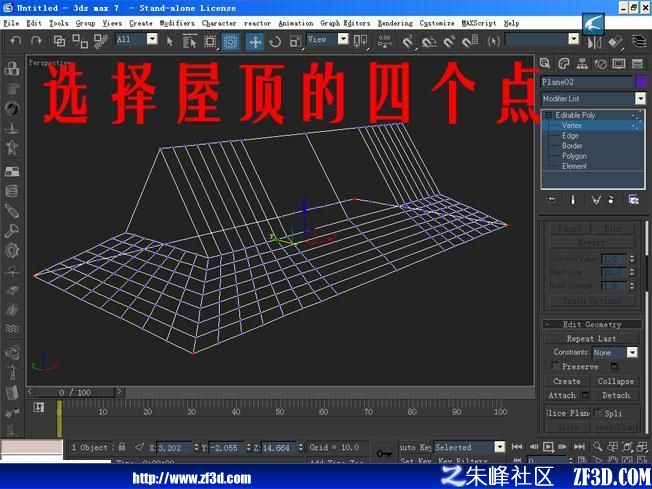Viewport: 652px width, 489px height.
Task: Open selection filter All dropdown
Action: pos(153,39)
